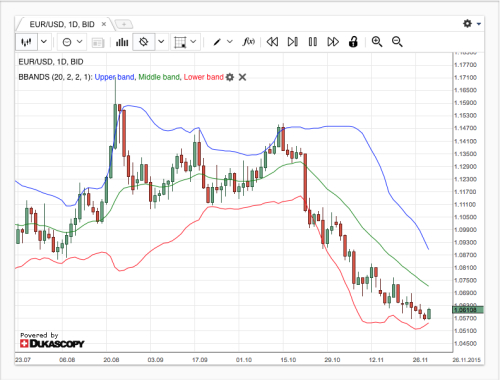Screen dimensions: 500x381
Task: Add a new chart tab with plus
Action: click(124, 24)
